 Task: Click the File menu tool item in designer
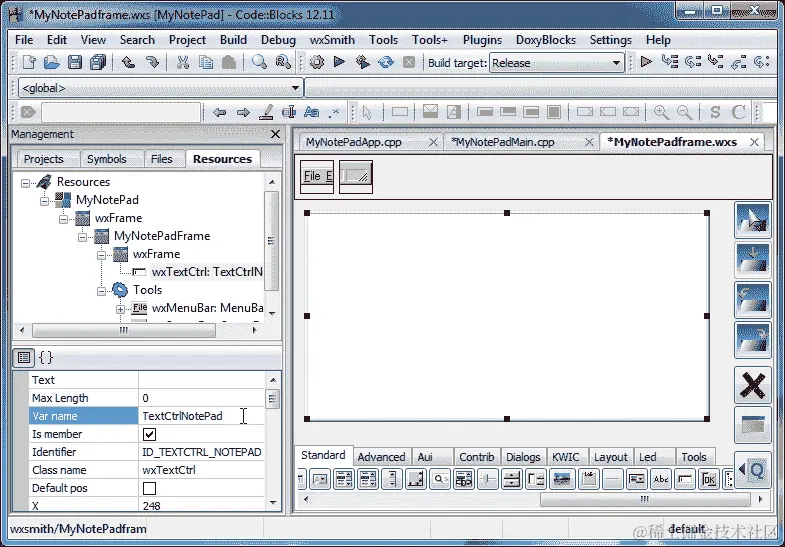coord(317,176)
